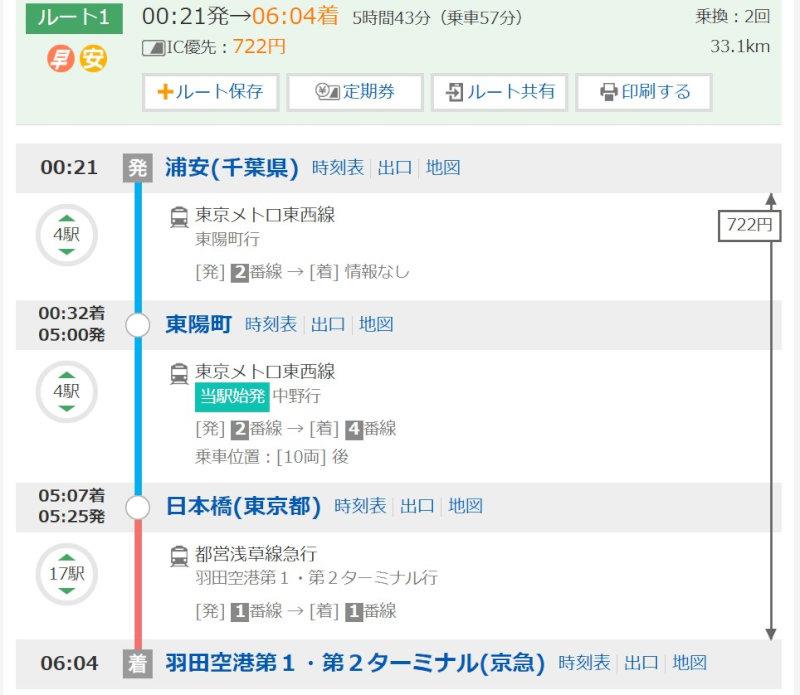The image size is (800, 695).
Task: Click the 東京メトロ東西線 text under 浦安
Action: click(265, 215)
